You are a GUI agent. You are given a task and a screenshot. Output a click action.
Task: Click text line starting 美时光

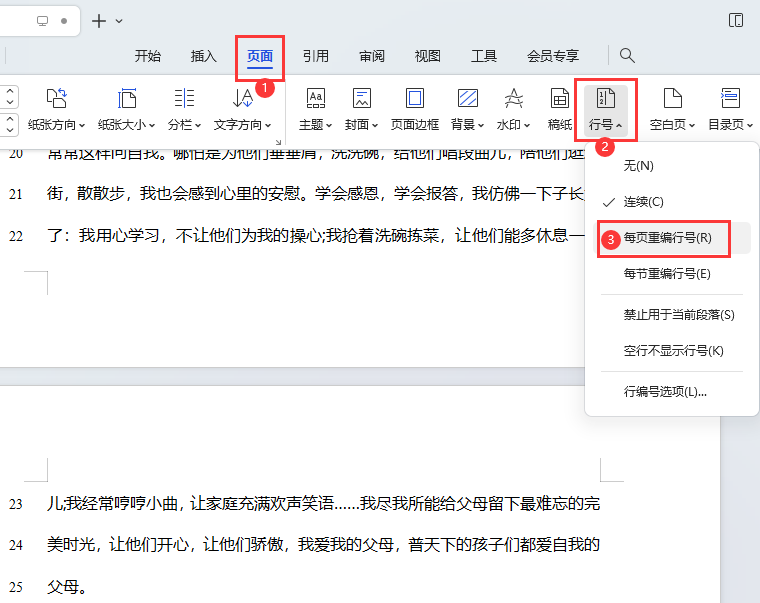coord(323,545)
